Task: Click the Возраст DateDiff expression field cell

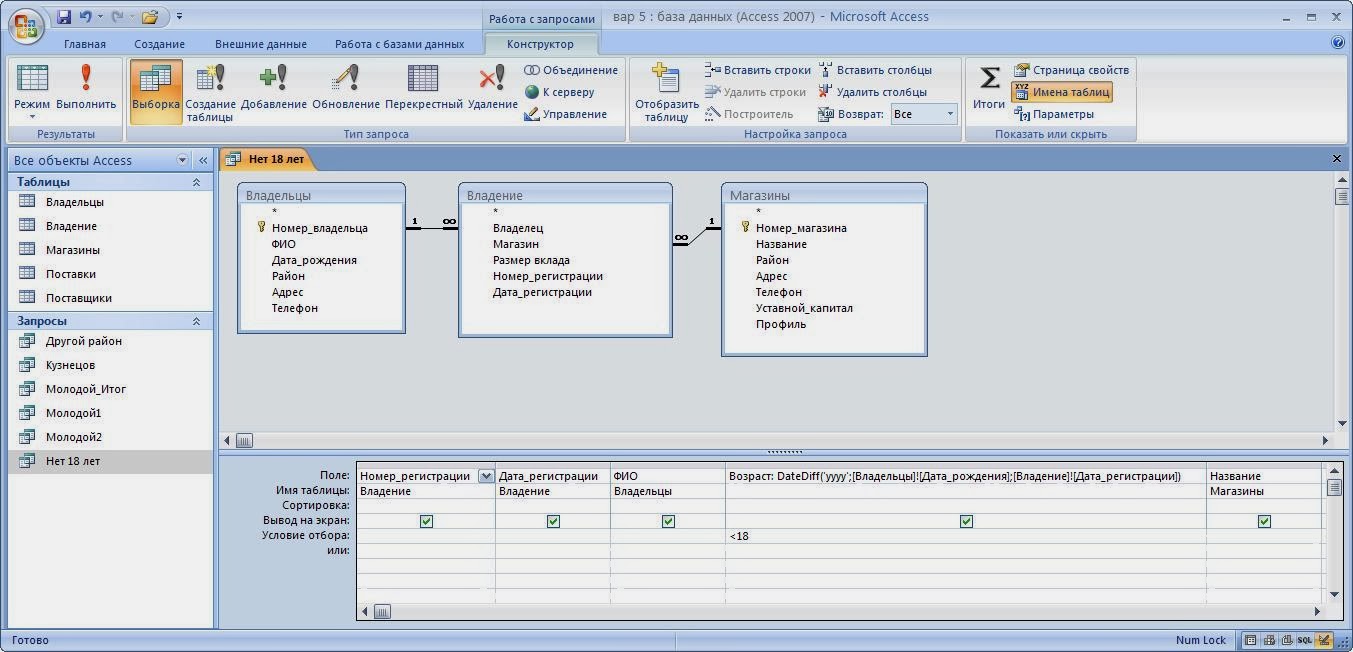Action: click(966, 476)
